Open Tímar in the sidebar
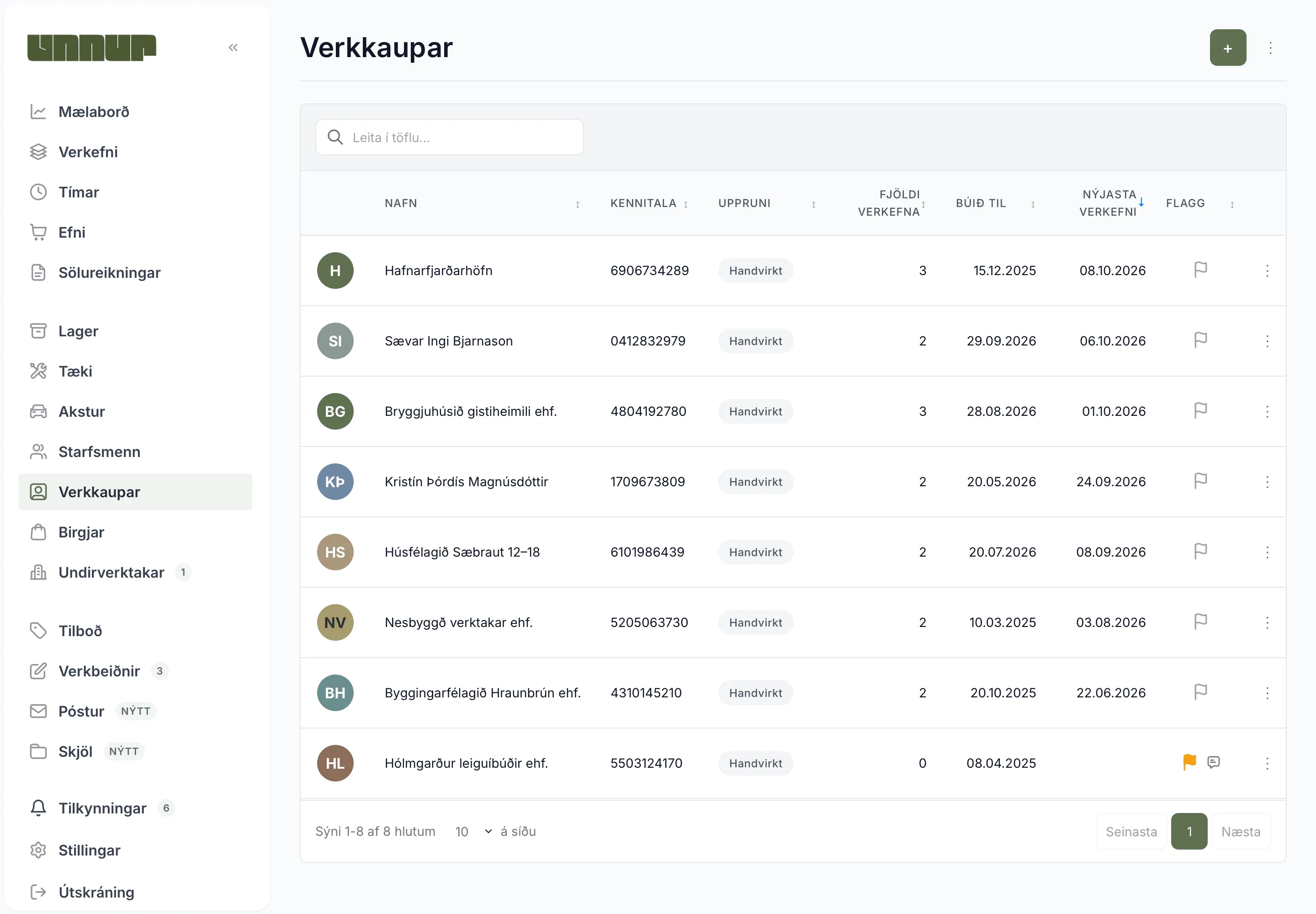1316x914 pixels. [x=135, y=192]
